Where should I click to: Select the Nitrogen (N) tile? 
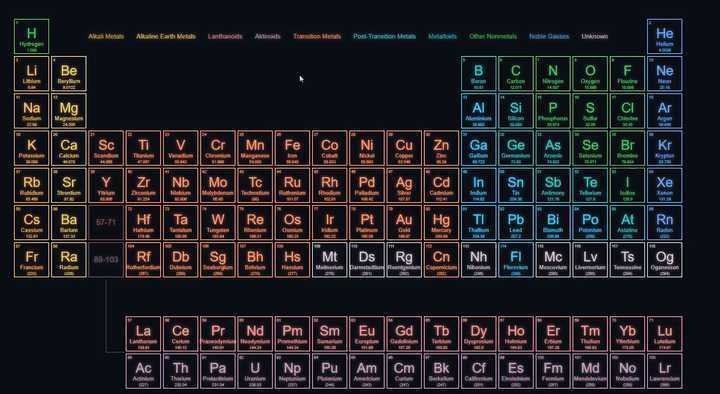(553, 73)
